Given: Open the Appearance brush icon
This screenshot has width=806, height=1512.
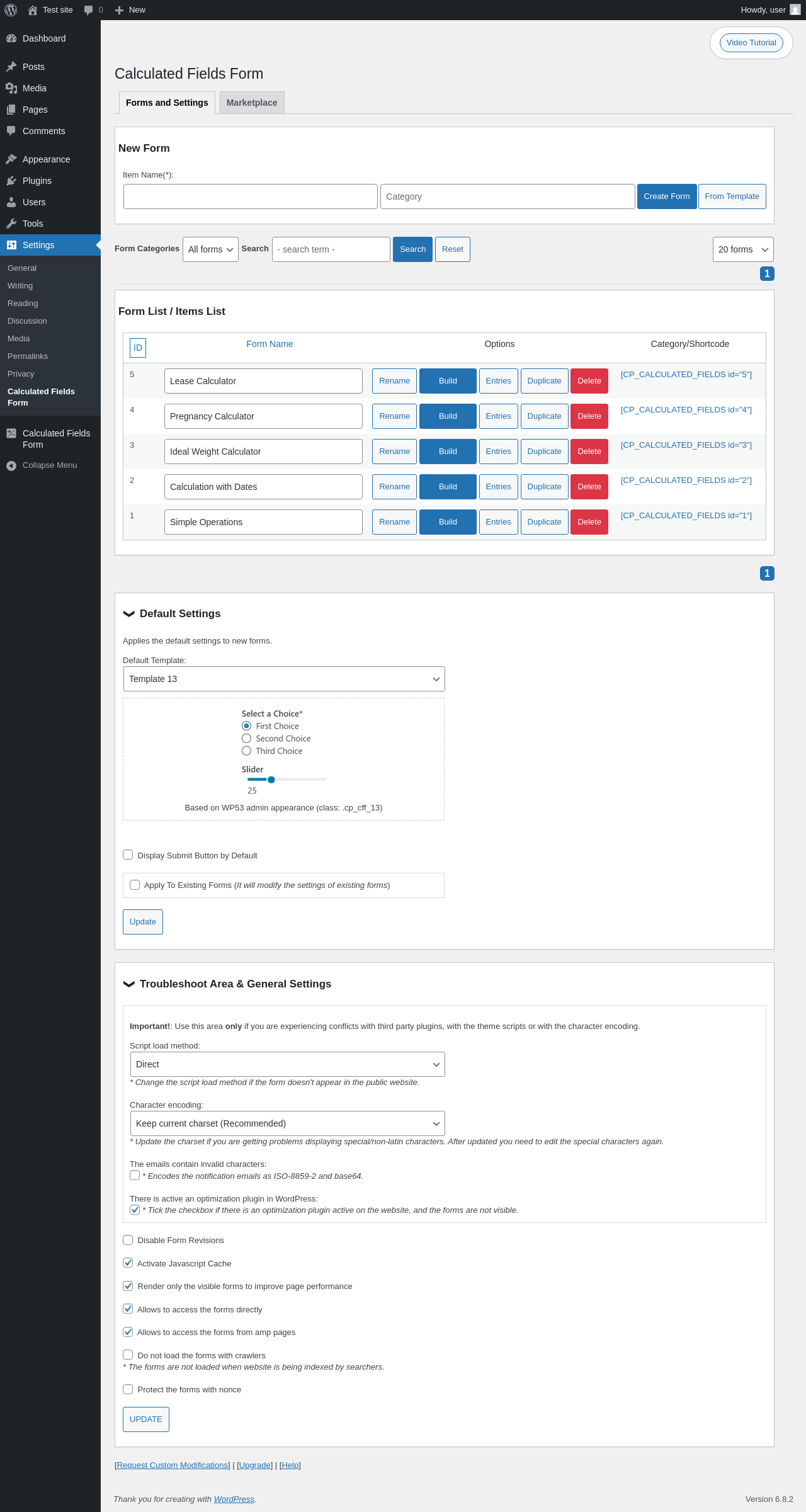Looking at the screenshot, I should point(11,159).
